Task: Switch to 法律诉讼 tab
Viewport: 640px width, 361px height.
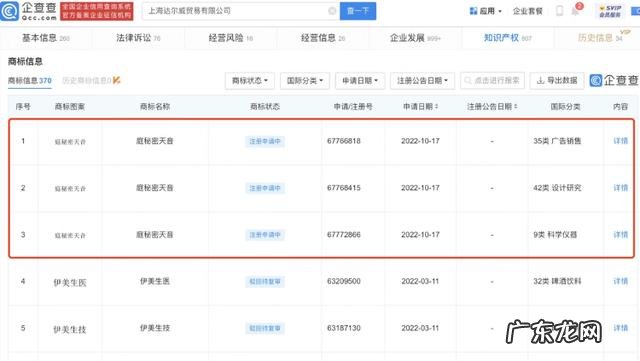Action: pyautogui.click(x=138, y=38)
